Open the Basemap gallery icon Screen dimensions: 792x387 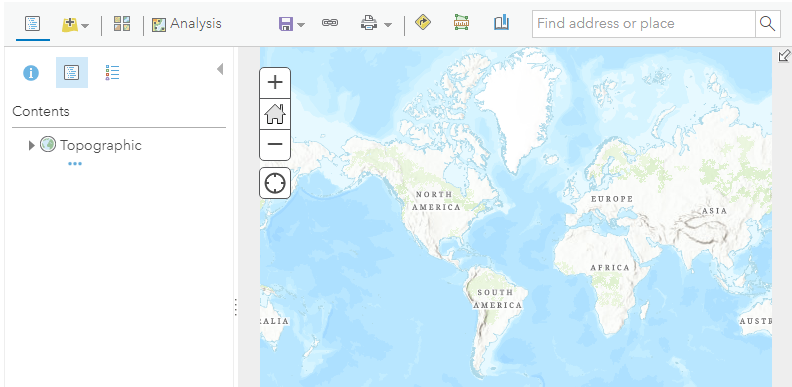pos(122,24)
